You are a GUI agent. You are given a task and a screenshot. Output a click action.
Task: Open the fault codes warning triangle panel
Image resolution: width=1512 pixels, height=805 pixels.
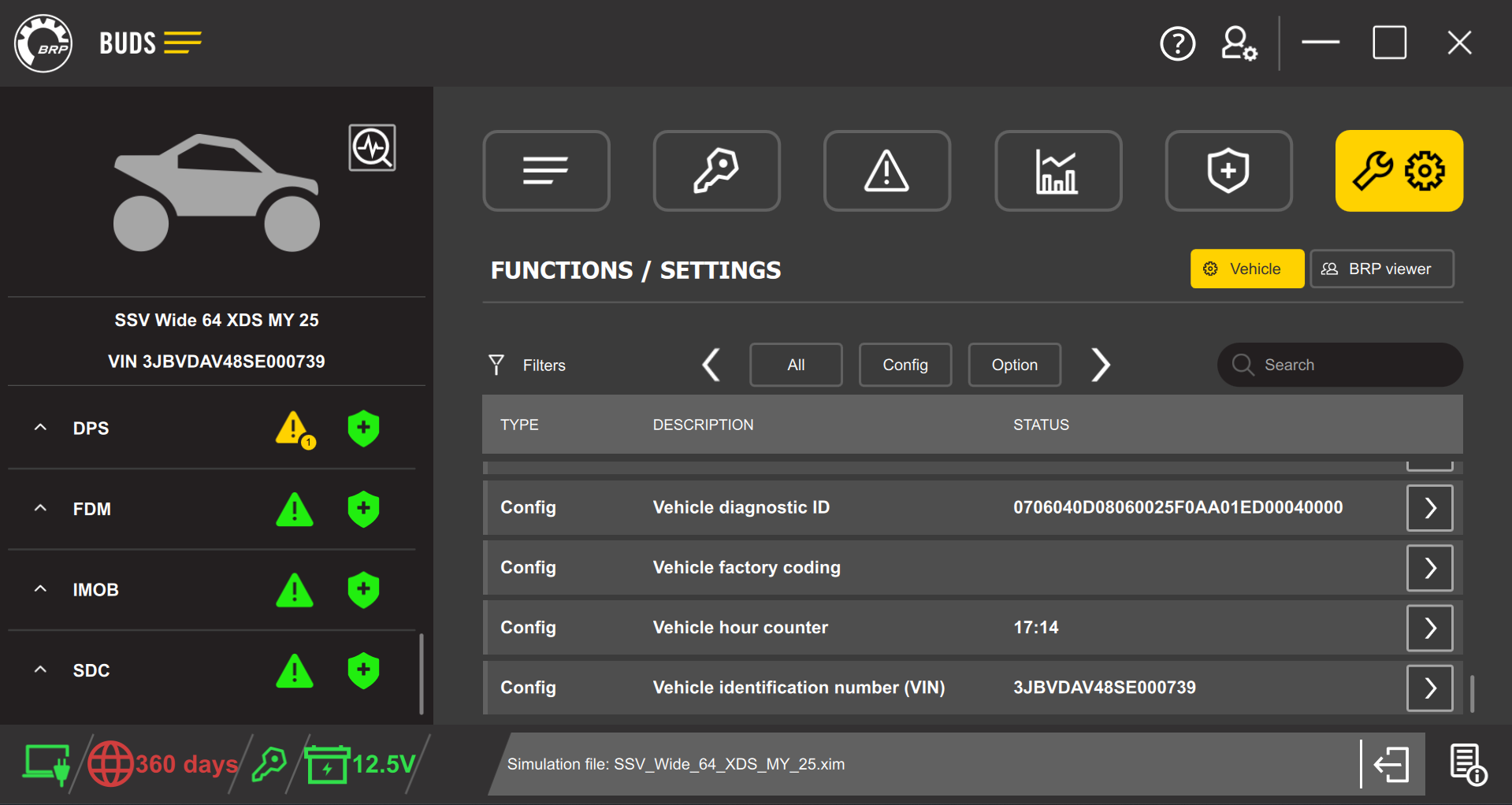pos(886,170)
